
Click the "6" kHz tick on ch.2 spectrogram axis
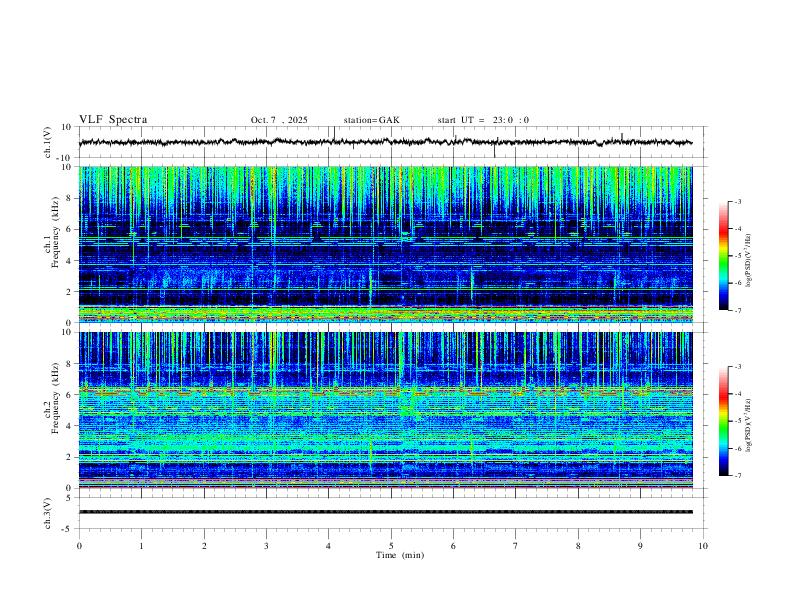point(69,395)
